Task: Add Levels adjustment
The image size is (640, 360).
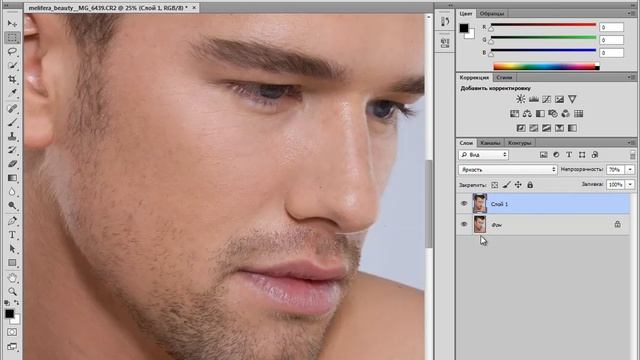Action: tap(533, 99)
